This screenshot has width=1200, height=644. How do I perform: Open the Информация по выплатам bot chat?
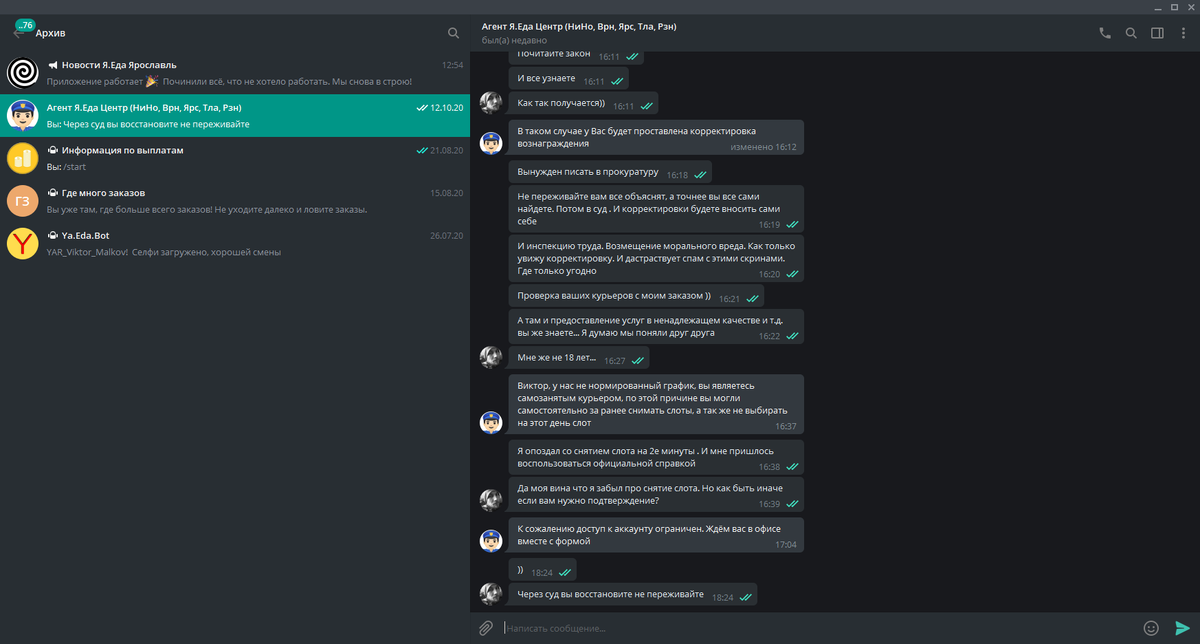tap(235, 158)
